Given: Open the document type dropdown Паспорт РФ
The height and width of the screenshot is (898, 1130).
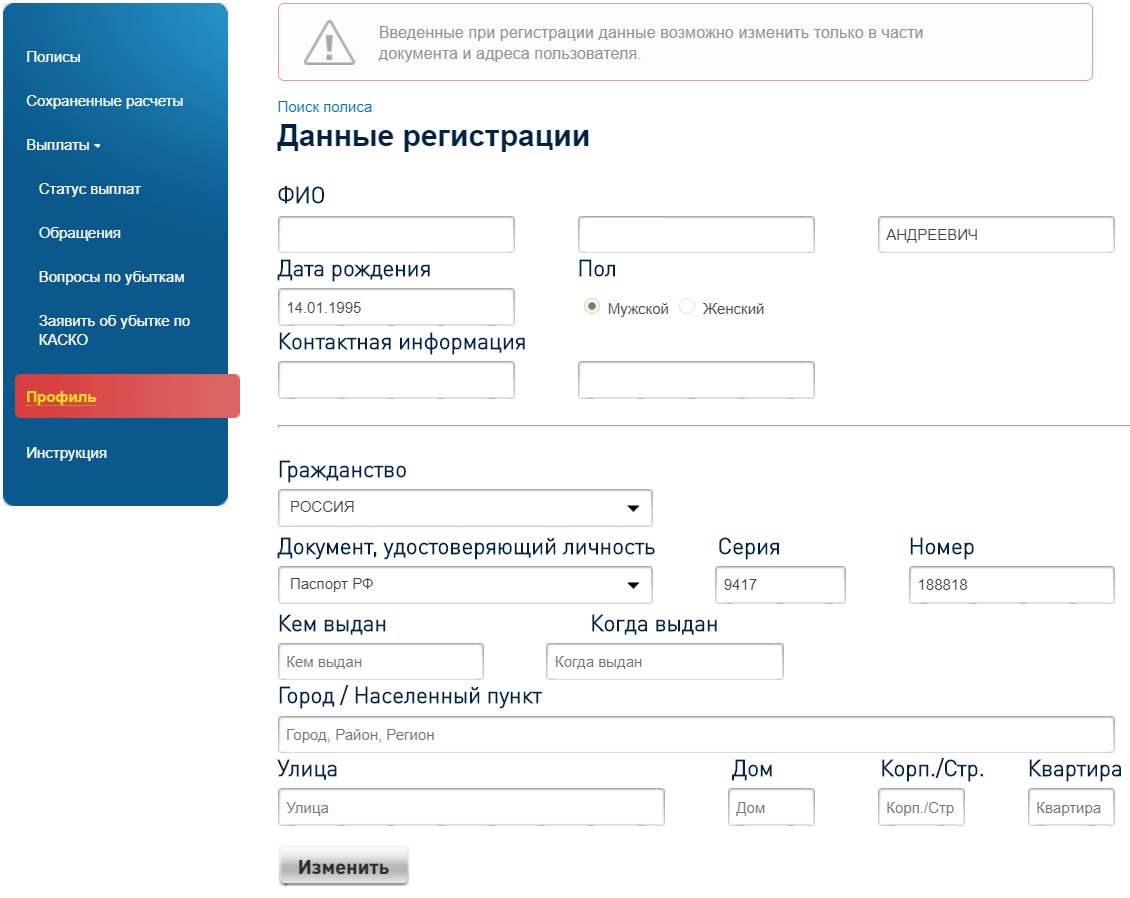Looking at the screenshot, I should coord(465,584).
